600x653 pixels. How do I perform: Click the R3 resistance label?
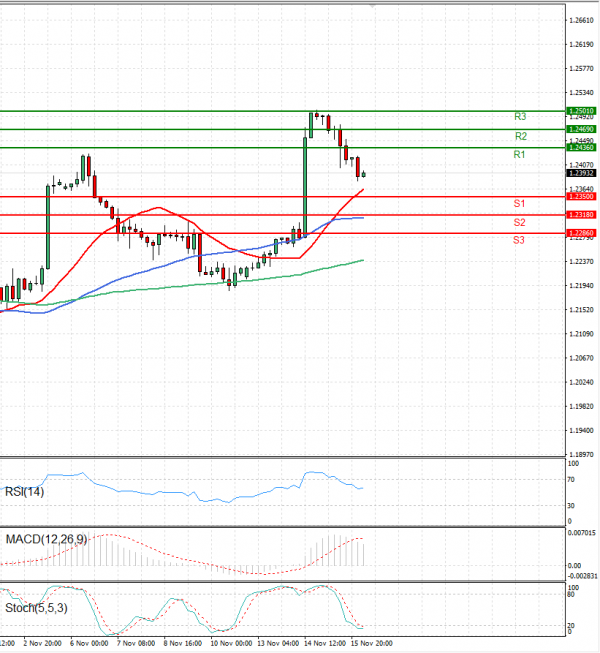(520, 117)
